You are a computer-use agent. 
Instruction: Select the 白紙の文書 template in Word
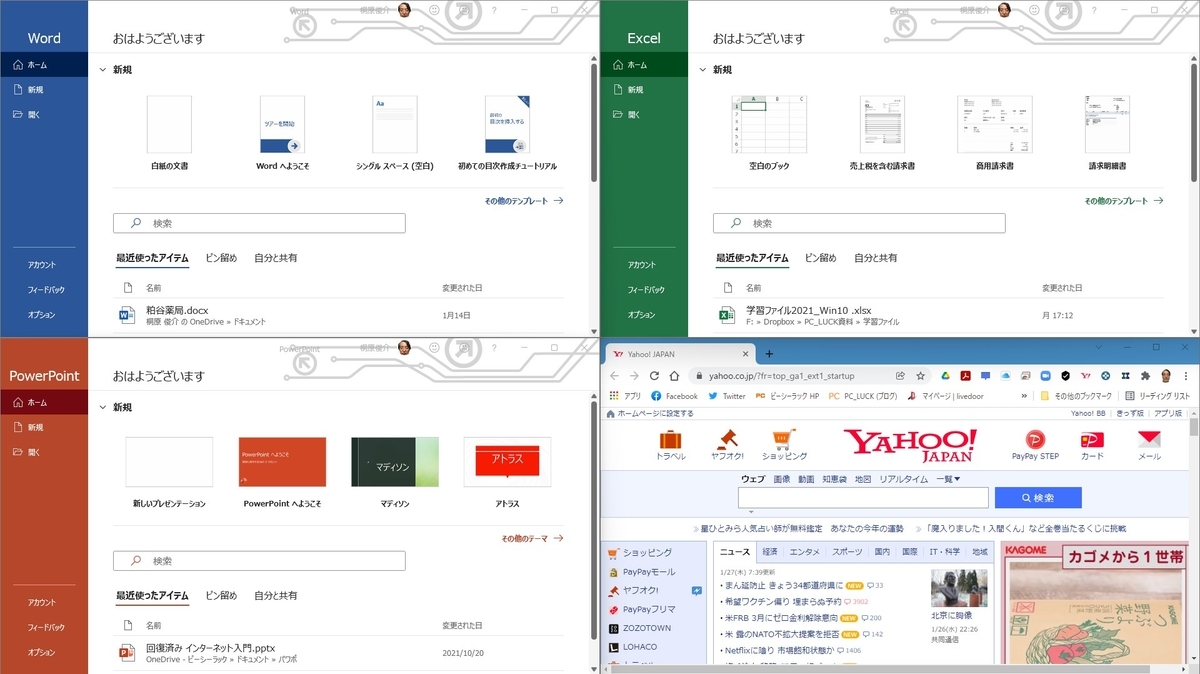(x=169, y=132)
